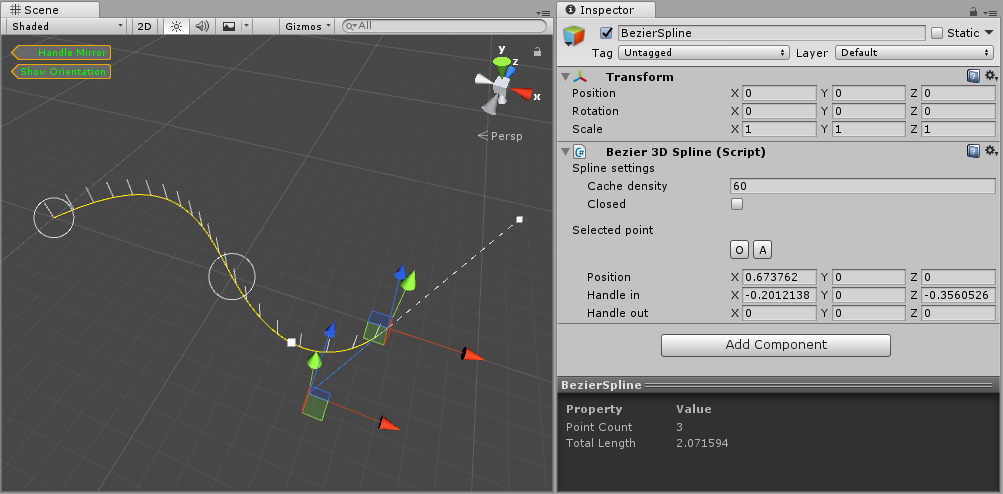Click the Bezier 3D Spline script icon
The height and width of the screenshot is (494, 1003).
580,152
